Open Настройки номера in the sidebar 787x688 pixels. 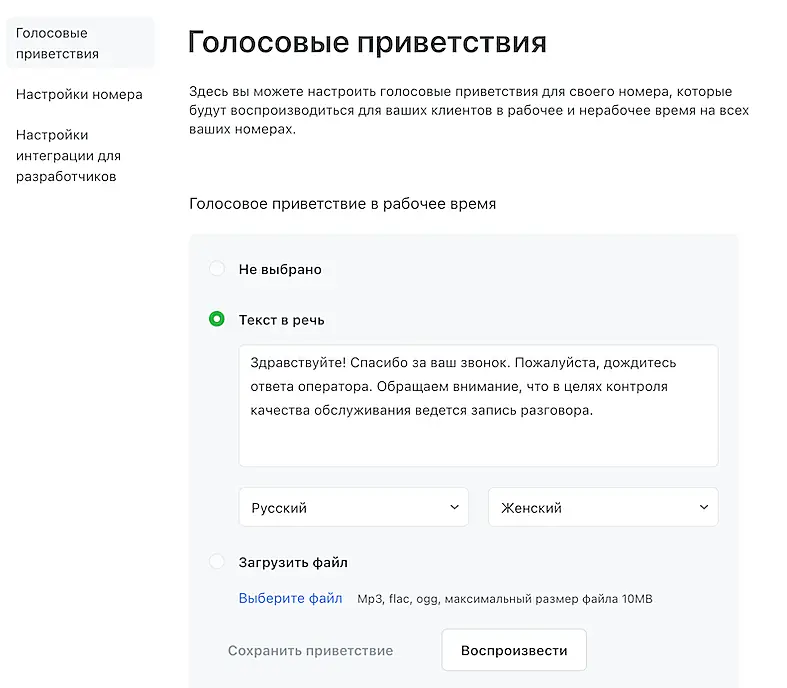point(79,95)
